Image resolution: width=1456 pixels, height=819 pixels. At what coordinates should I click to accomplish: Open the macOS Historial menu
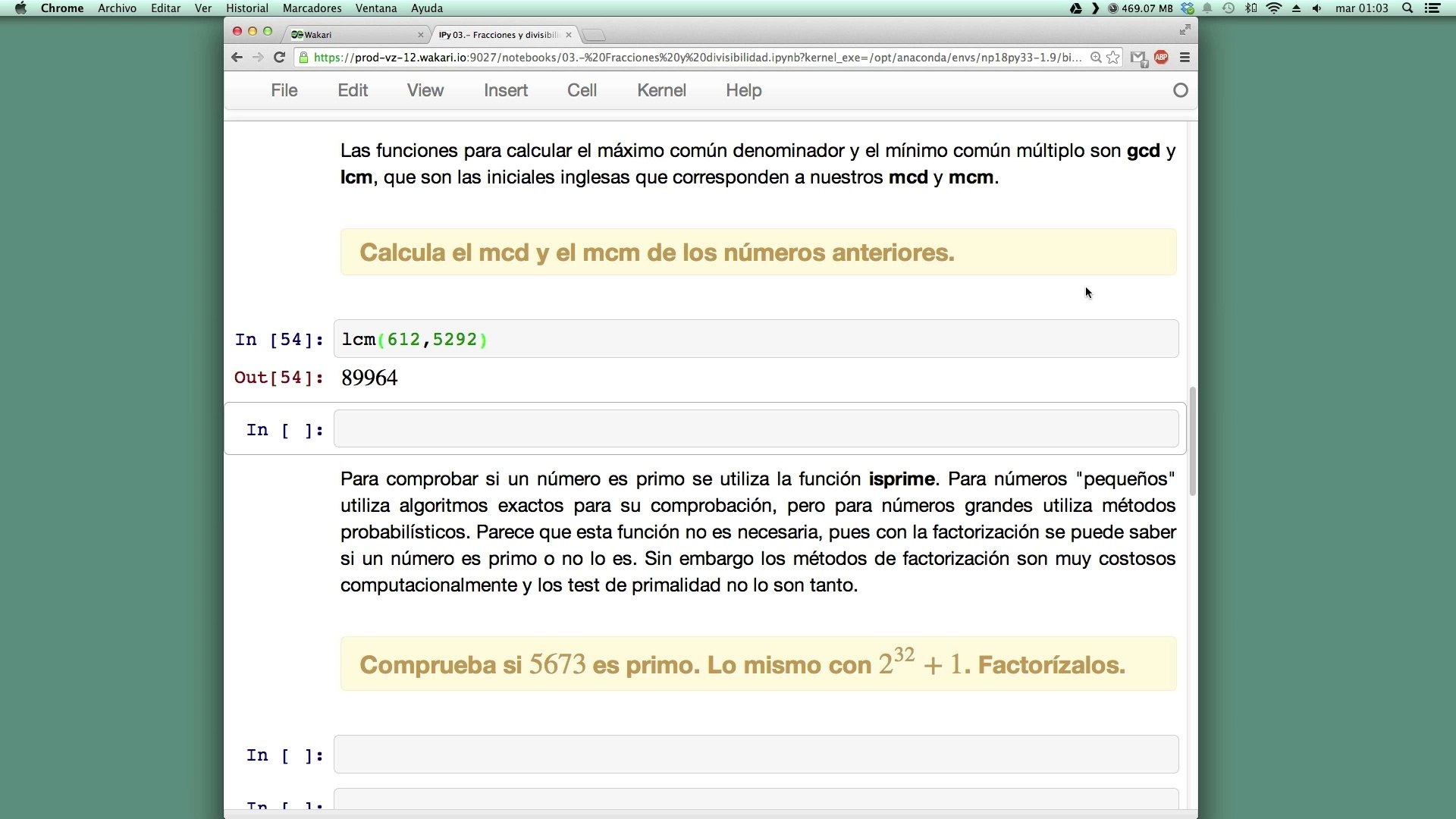(246, 8)
